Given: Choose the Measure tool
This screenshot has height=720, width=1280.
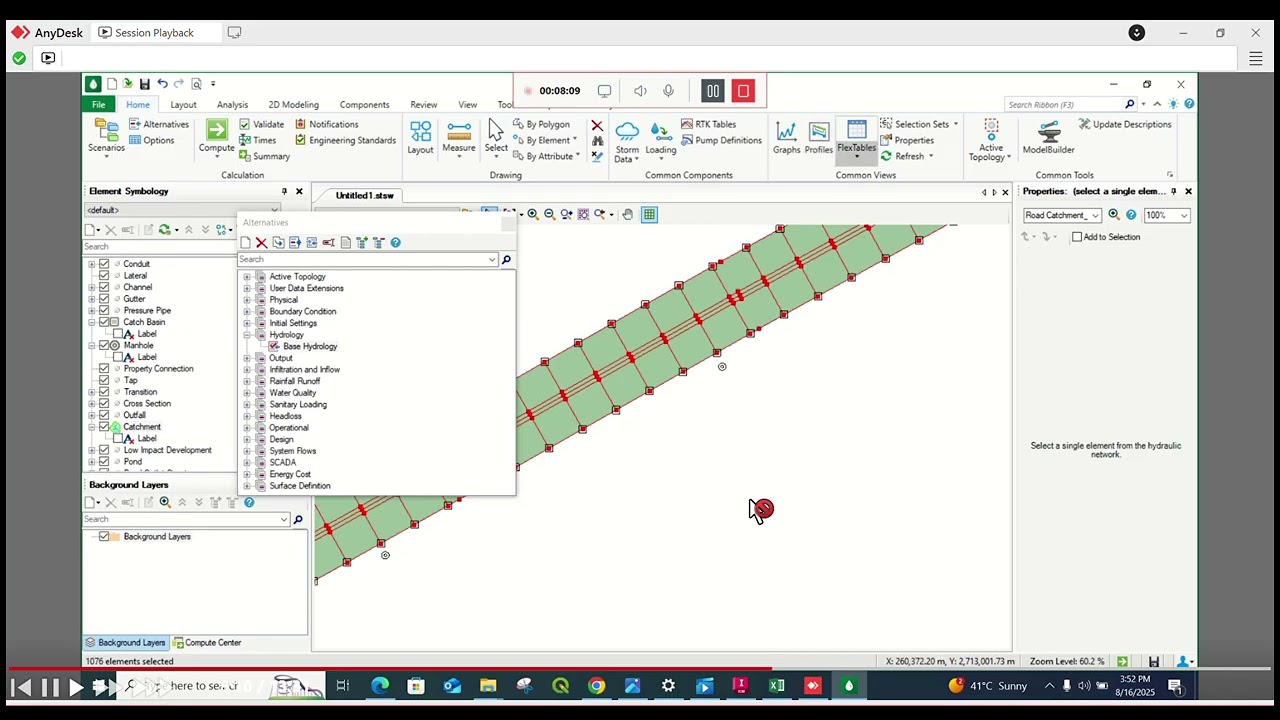Looking at the screenshot, I should click(459, 136).
